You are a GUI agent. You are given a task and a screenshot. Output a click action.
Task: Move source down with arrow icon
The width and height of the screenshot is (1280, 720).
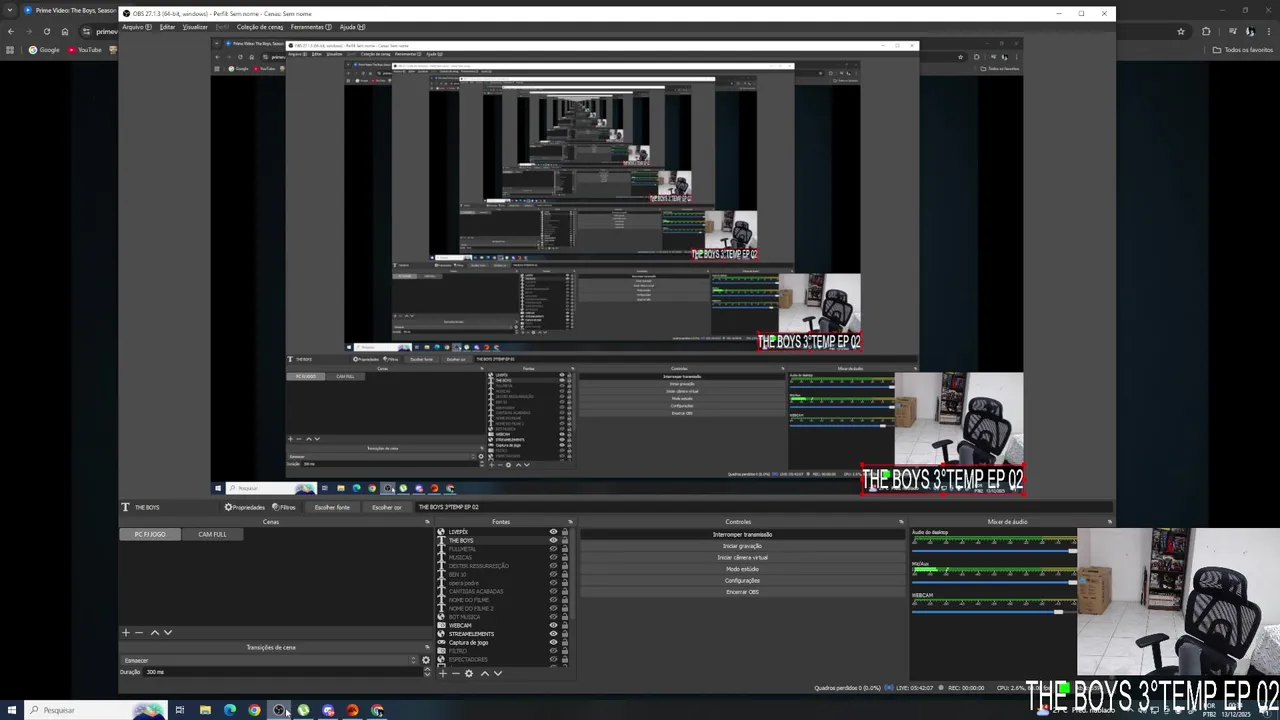[498, 673]
